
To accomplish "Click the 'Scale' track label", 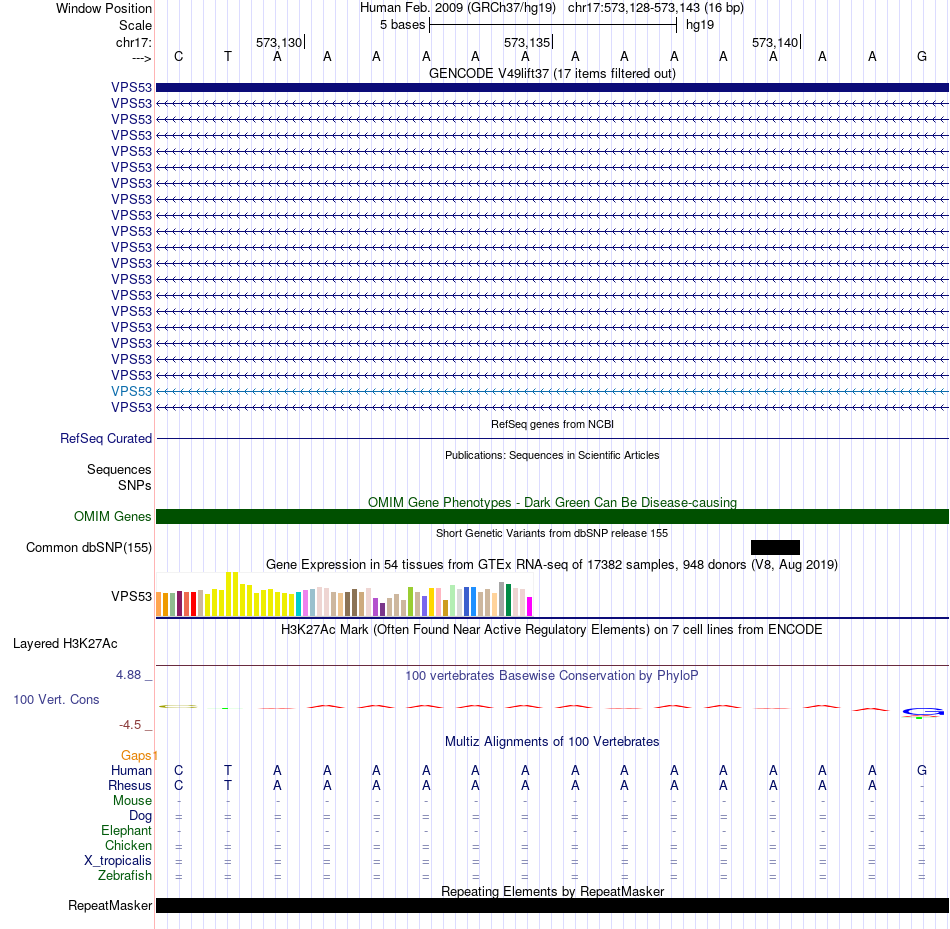I will (135, 25).
